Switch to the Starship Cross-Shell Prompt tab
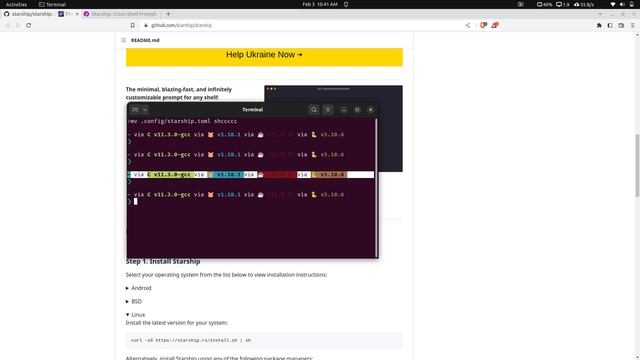This screenshot has width=640, height=360. pyautogui.click(x=121, y=14)
